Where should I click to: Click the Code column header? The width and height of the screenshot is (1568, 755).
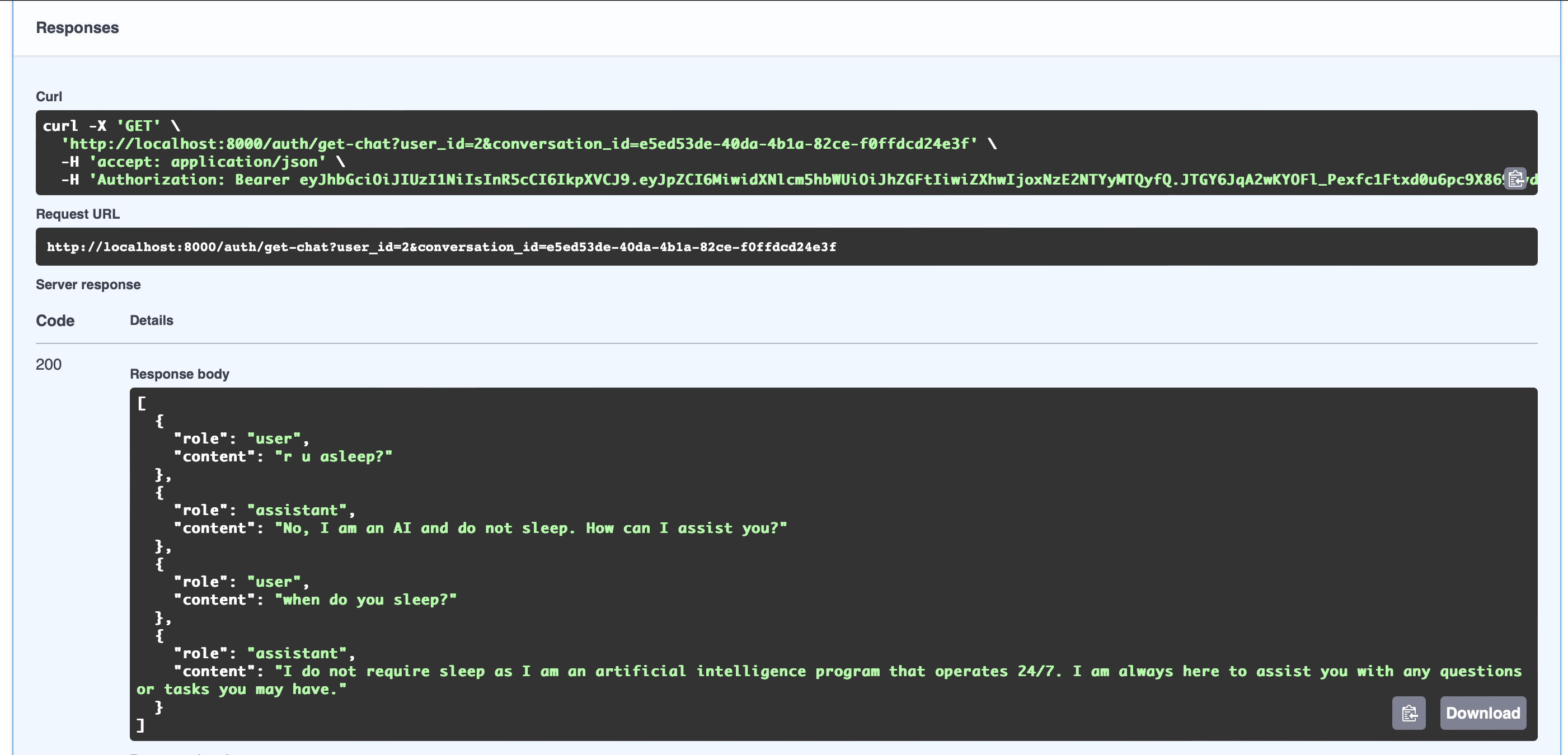55,320
